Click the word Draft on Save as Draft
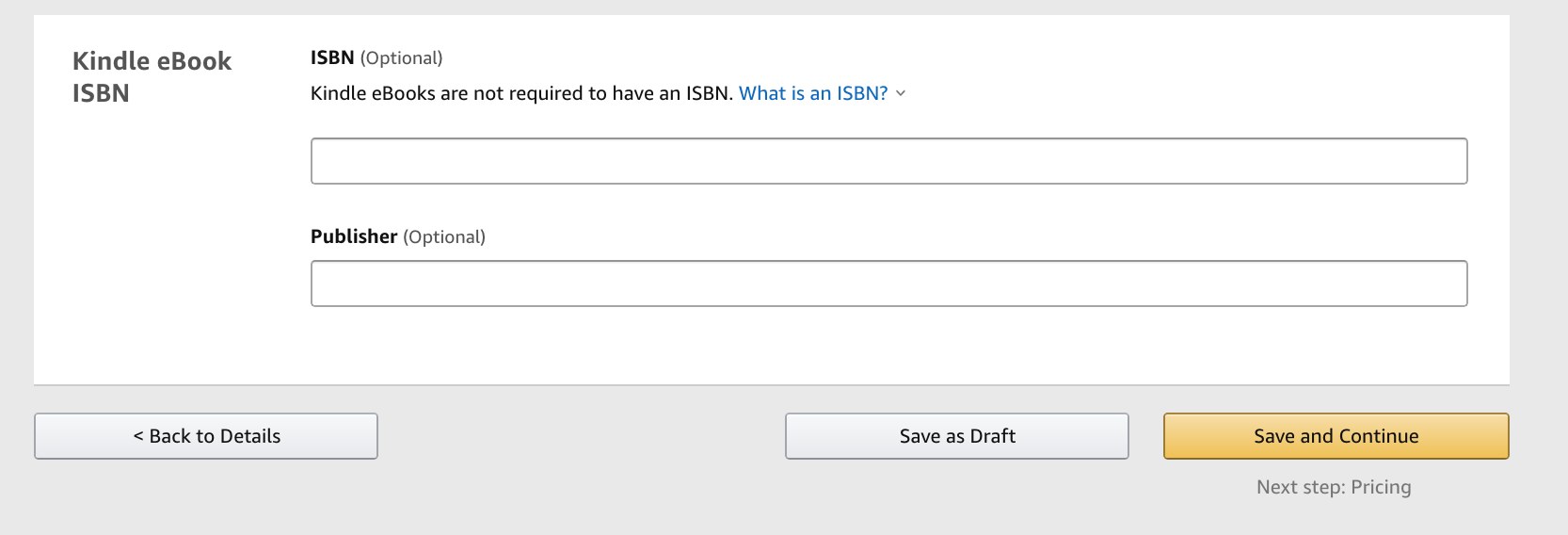 tap(993, 436)
